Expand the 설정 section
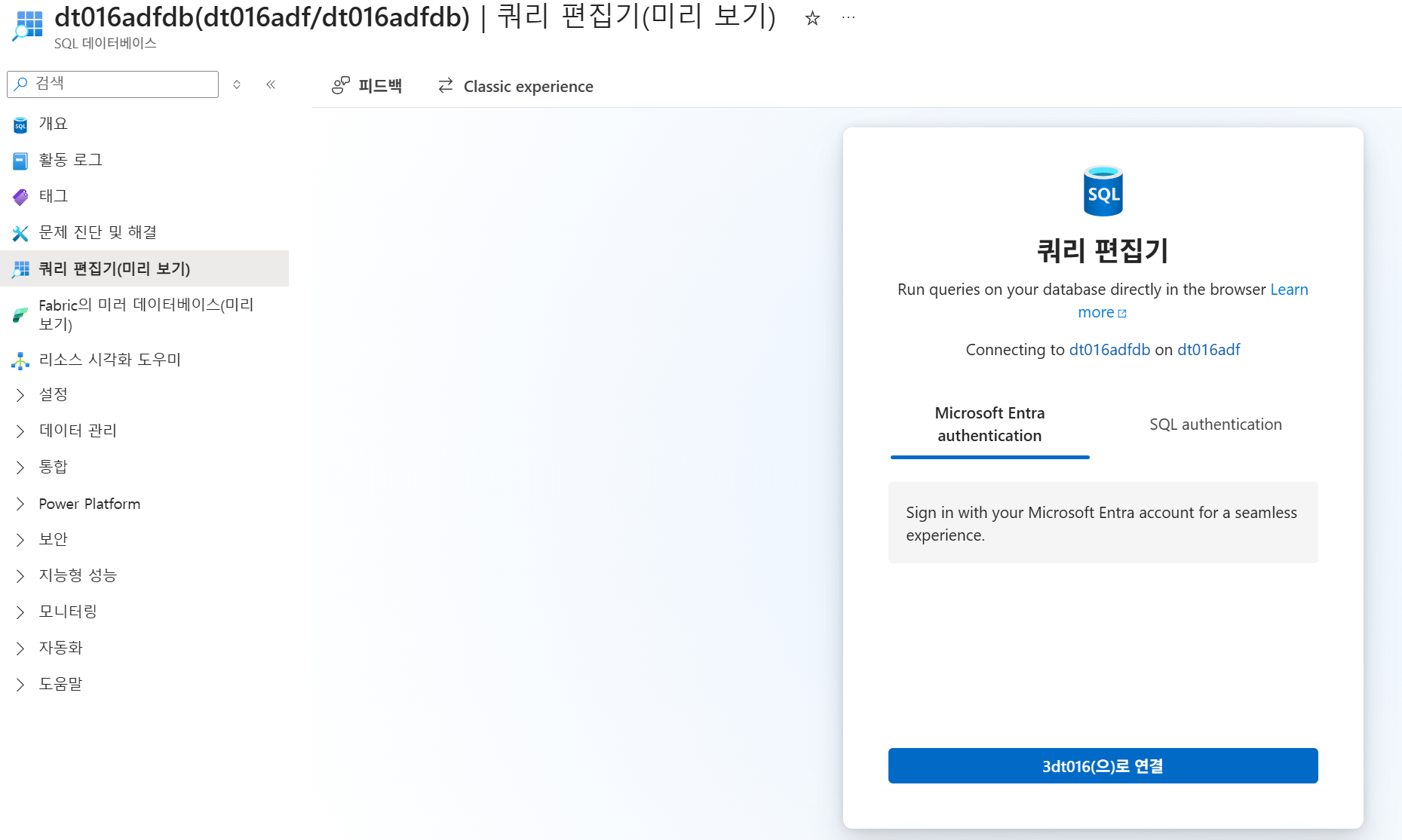The width and height of the screenshot is (1402, 840). [x=20, y=395]
